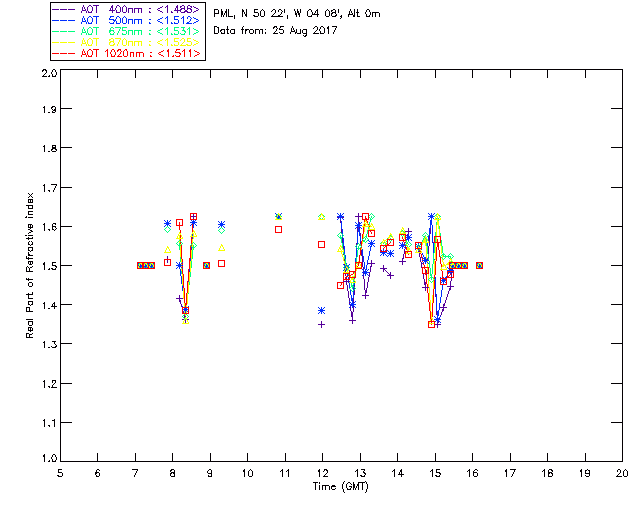This screenshot has height=512, width=640.
Task: Click the x-axis tick label 5
Action: click(x=60, y=474)
